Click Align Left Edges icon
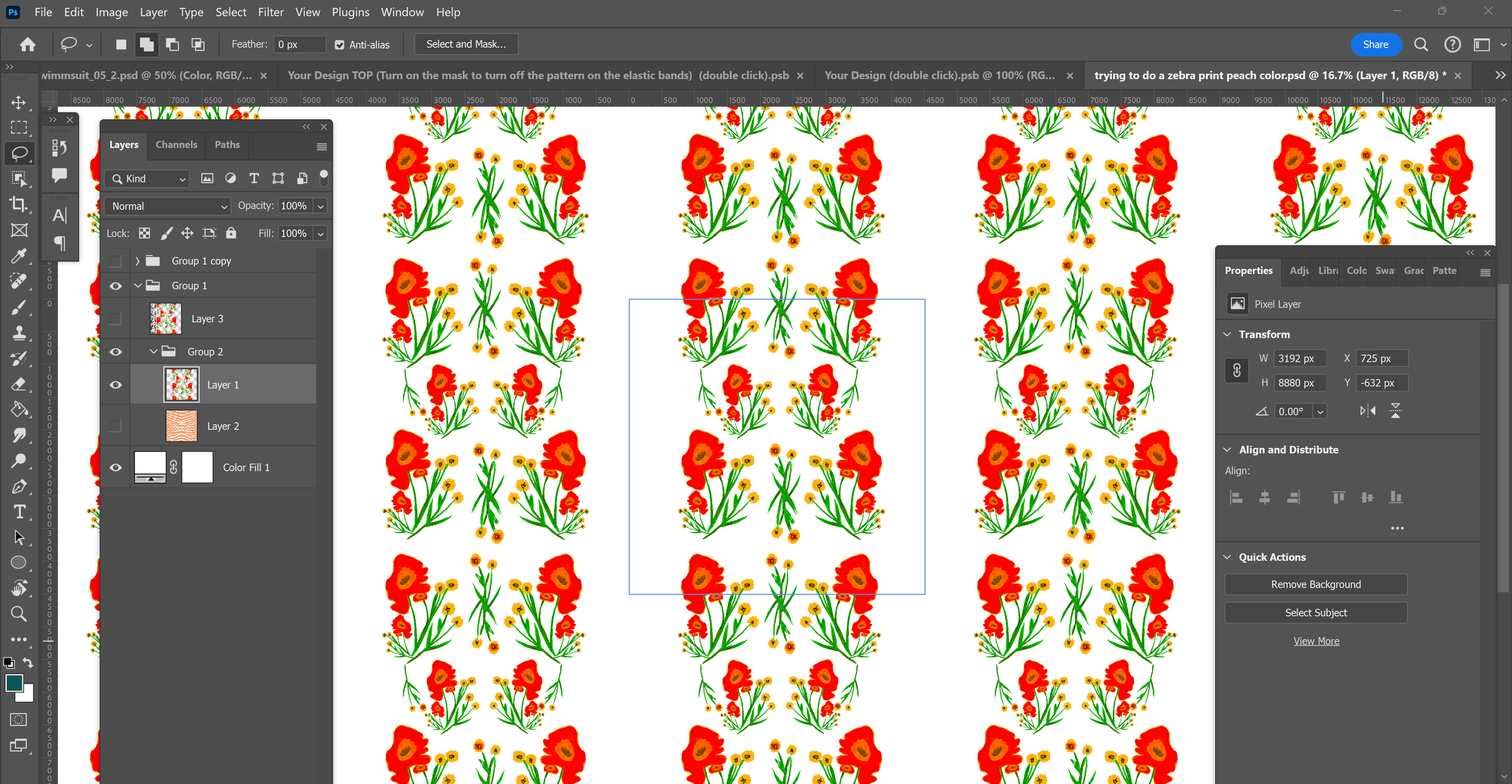Viewport: 1512px width, 784px height. pyautogui.click(x=1236, y=497)
